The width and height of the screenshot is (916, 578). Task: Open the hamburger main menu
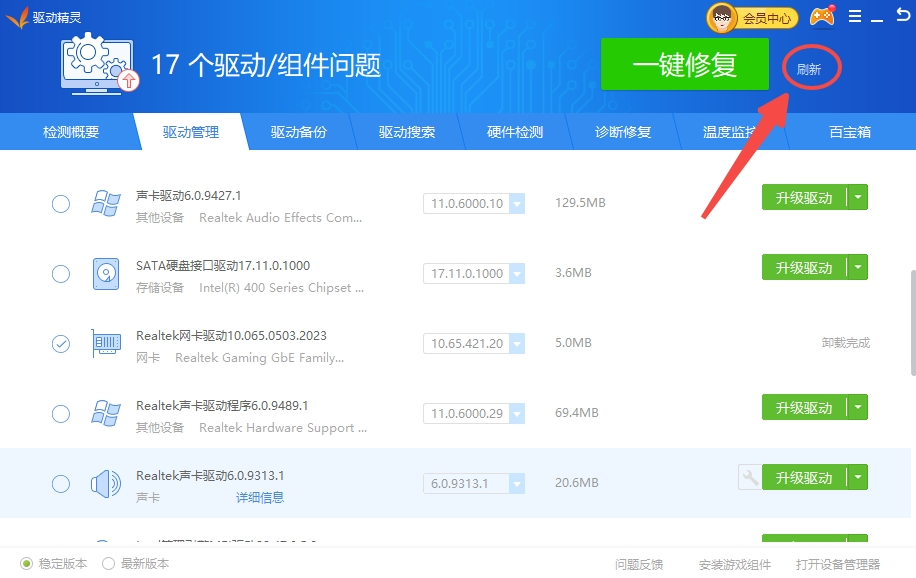point(854,17)
